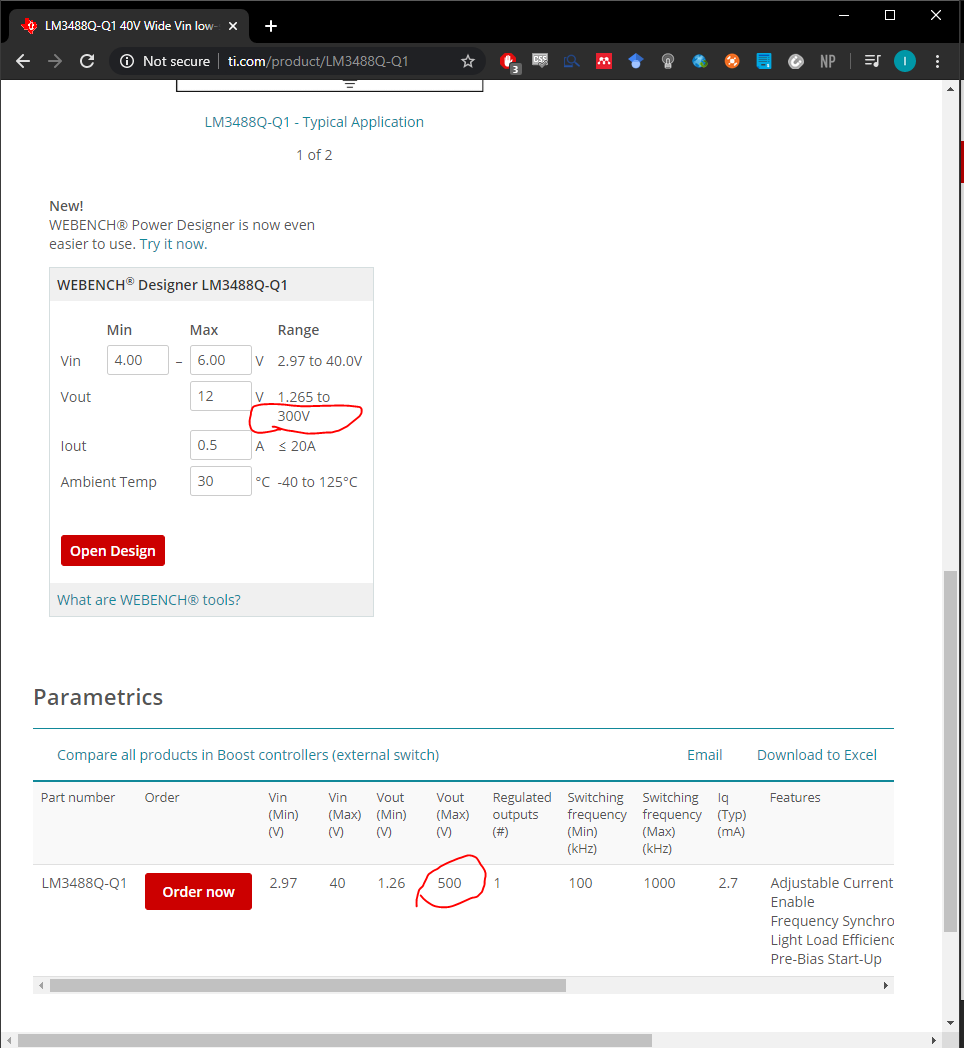Click the Open Design button
Image resolution: width=964 pixels, height=1048 pixels.
coord(113,551)
